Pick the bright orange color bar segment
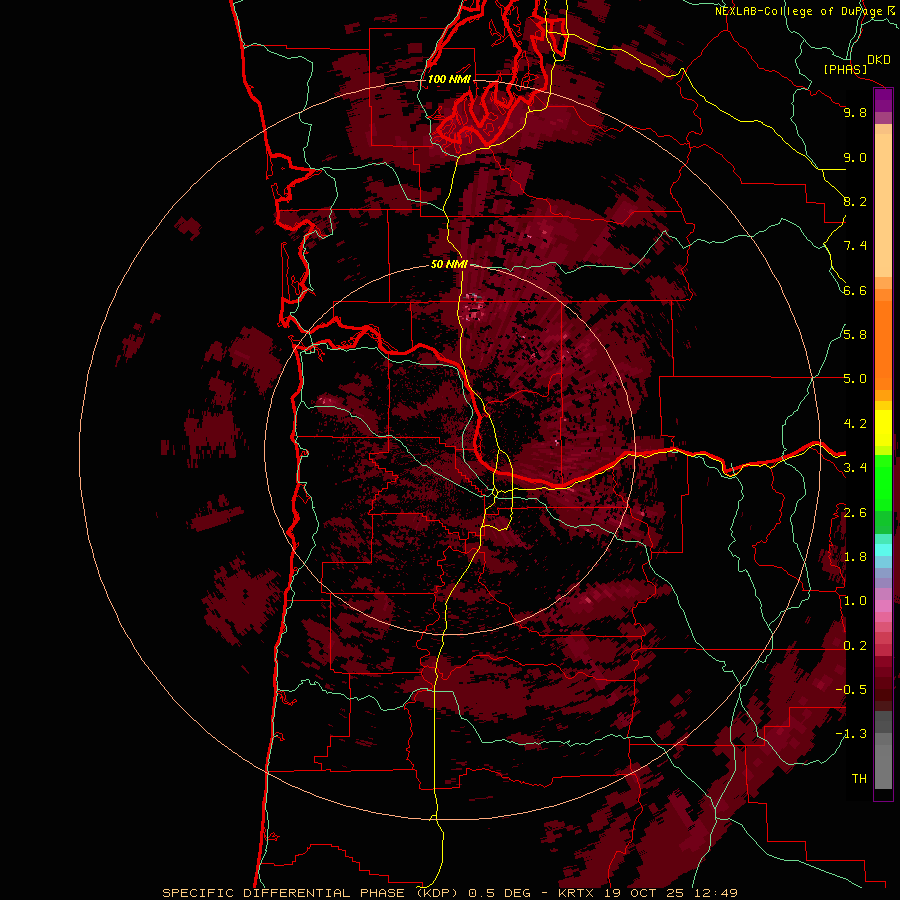The height and width of the screenshot is (900, 900). pos(883,346)
